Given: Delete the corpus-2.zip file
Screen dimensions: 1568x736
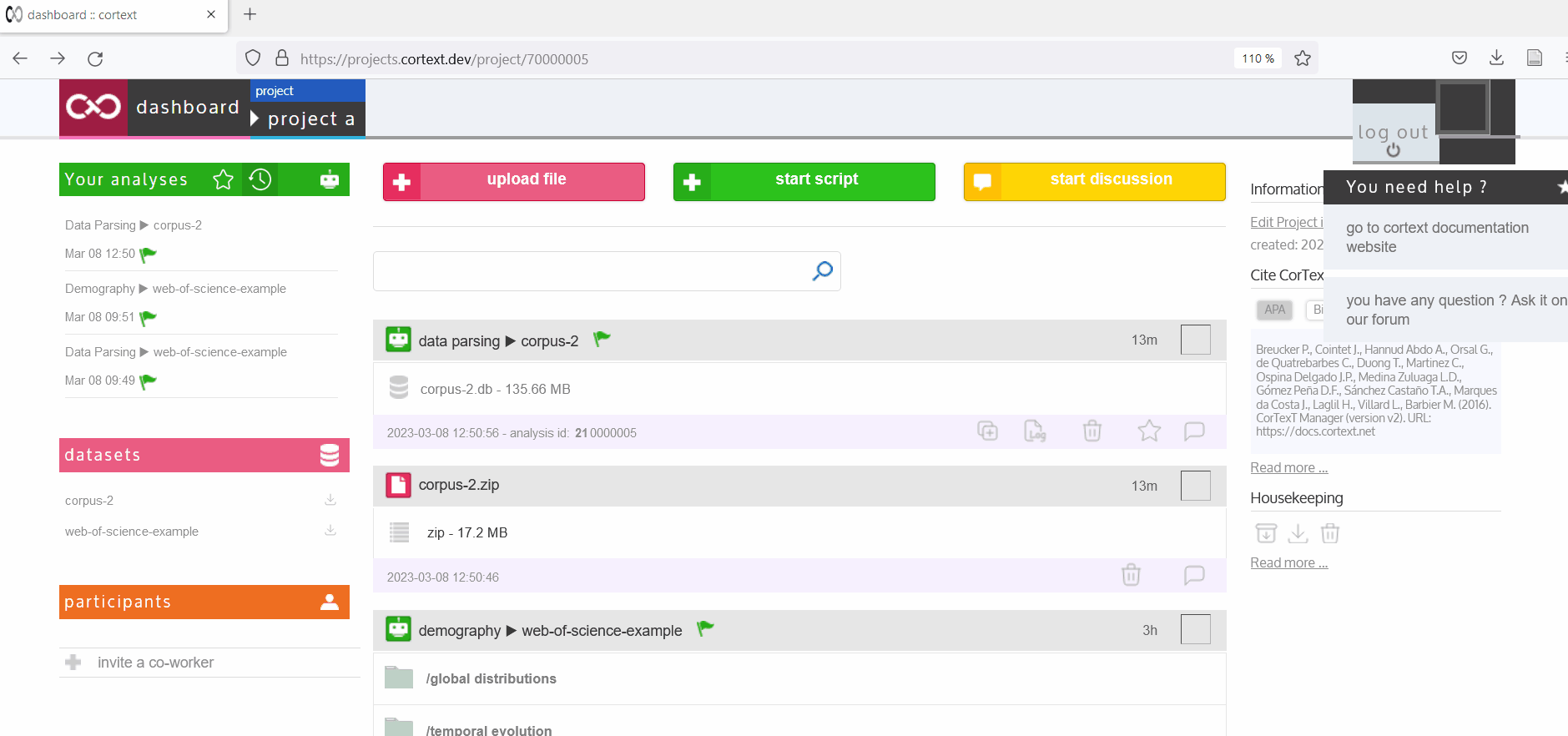Looking at the screenshot, I should click(x=1131, y=574).
